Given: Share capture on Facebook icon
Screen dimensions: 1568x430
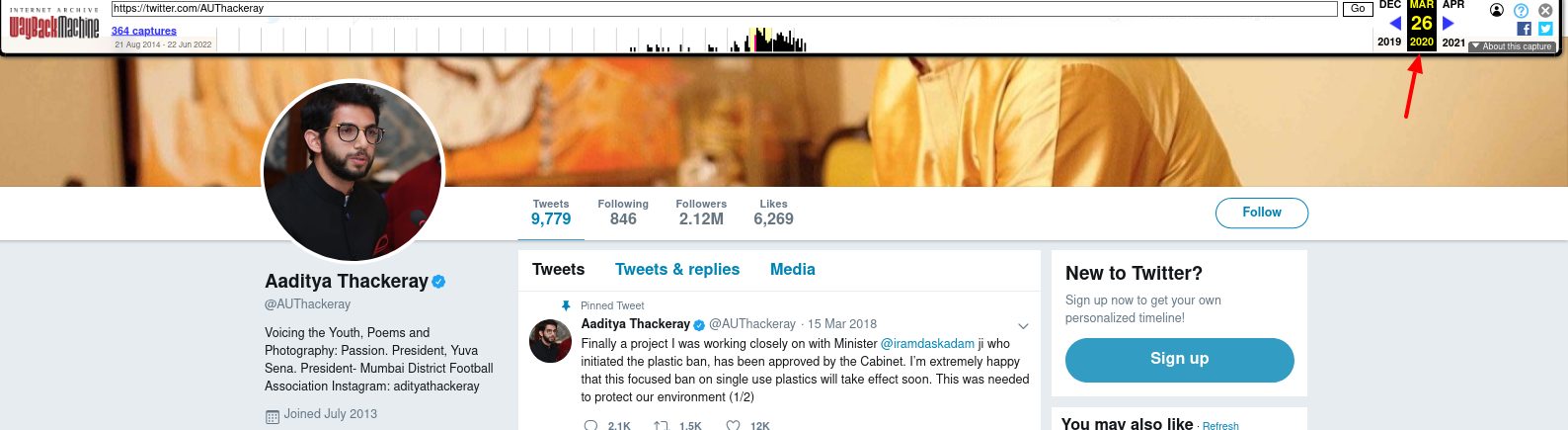Looking at the screenshot, I should 1524,29.
